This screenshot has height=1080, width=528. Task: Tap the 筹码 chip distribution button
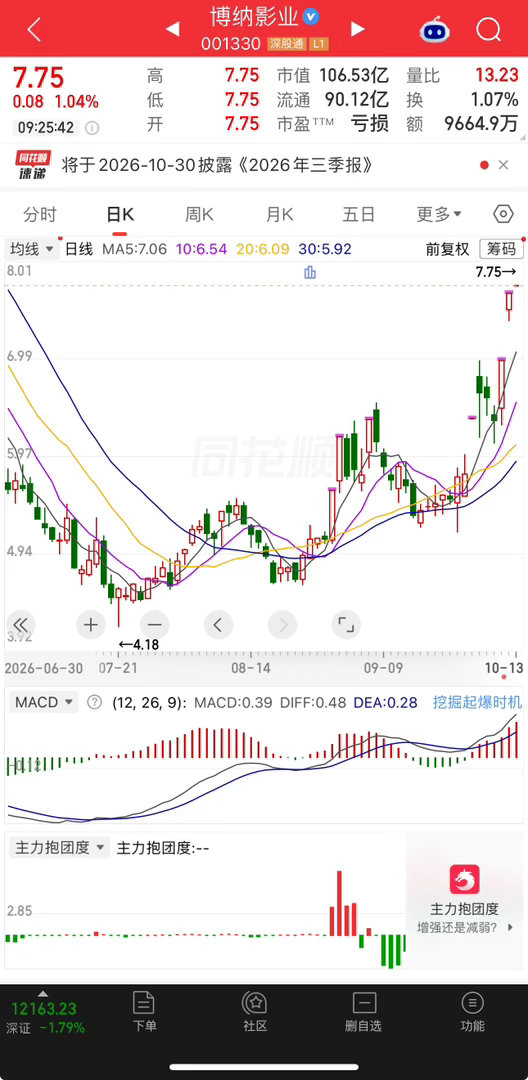501,249
